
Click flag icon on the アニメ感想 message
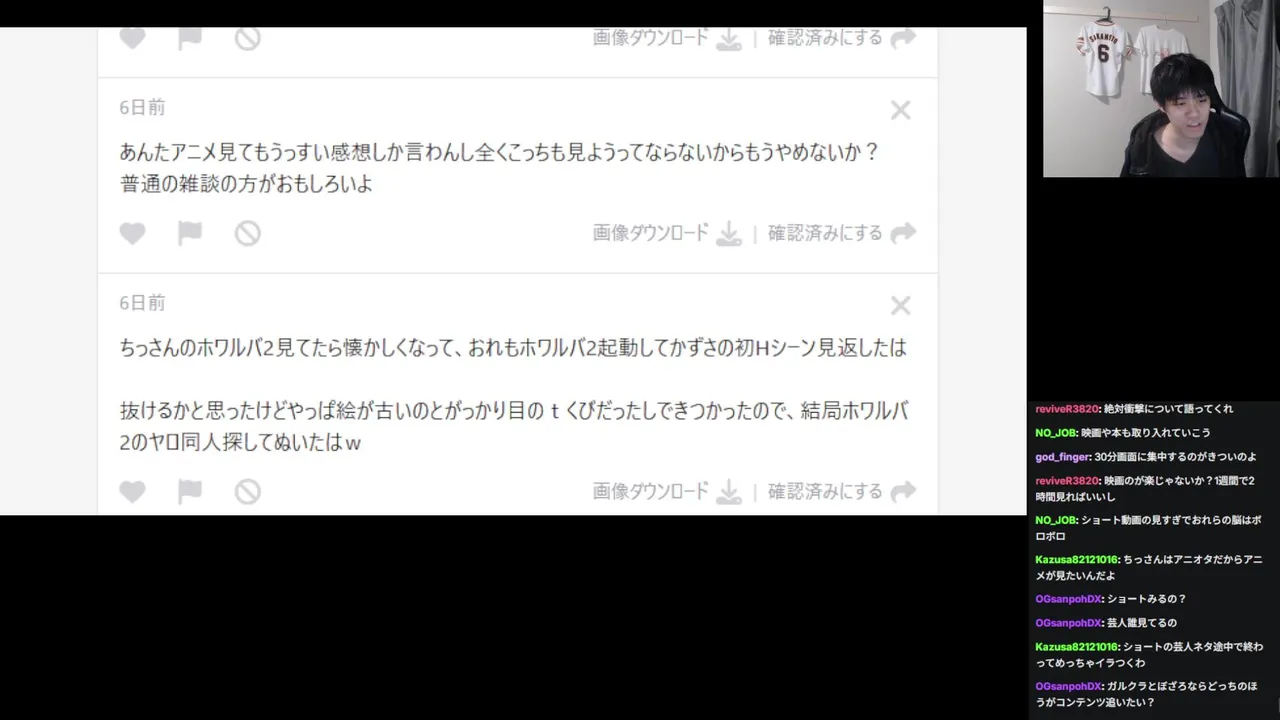[190, 233]
